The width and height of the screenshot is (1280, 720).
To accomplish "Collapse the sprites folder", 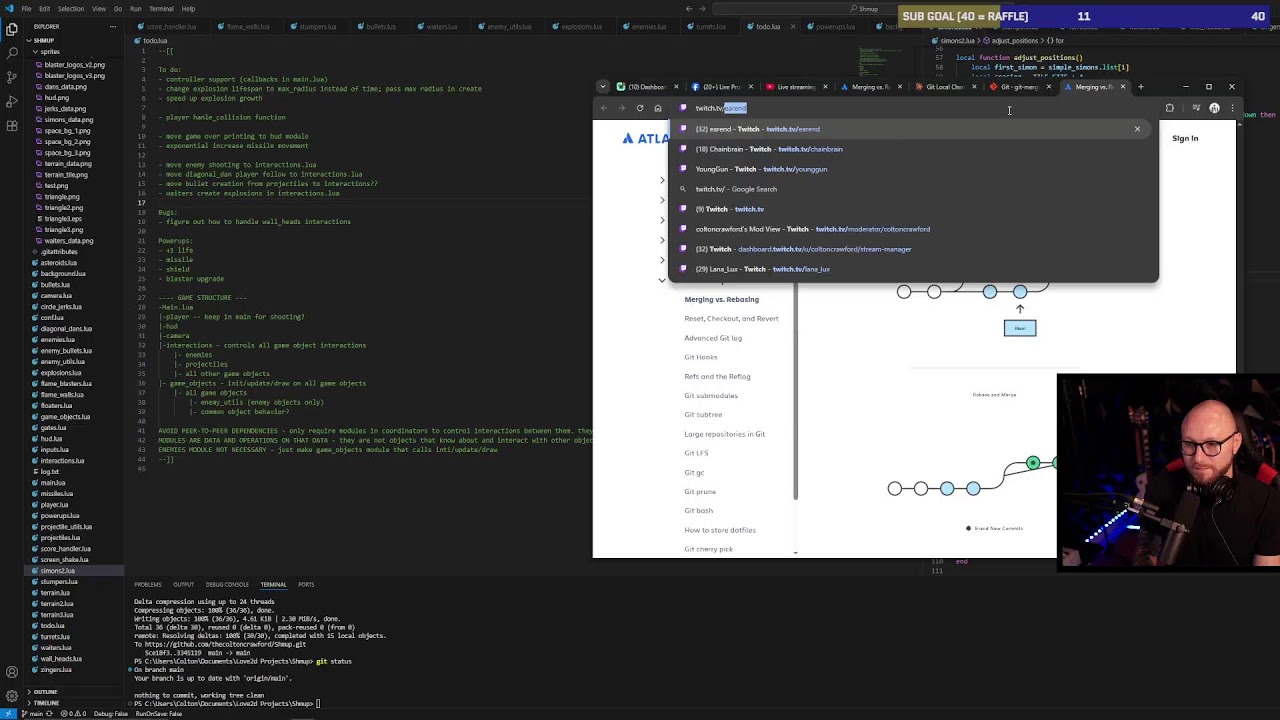I will (x=50, y=51).
